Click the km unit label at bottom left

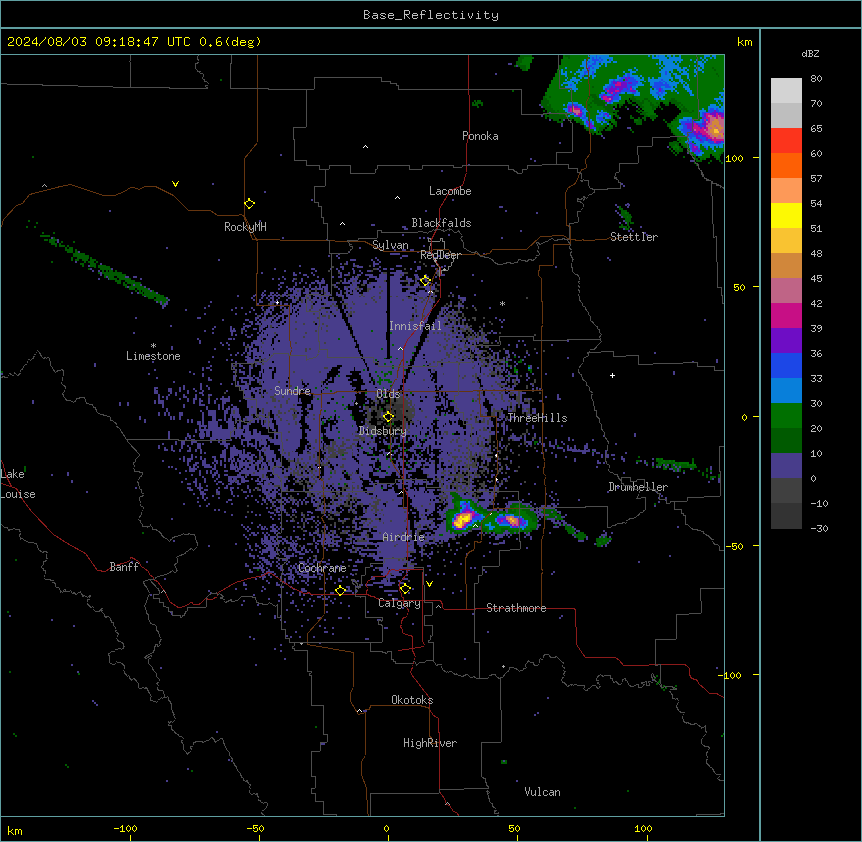[x=15, y=831]
